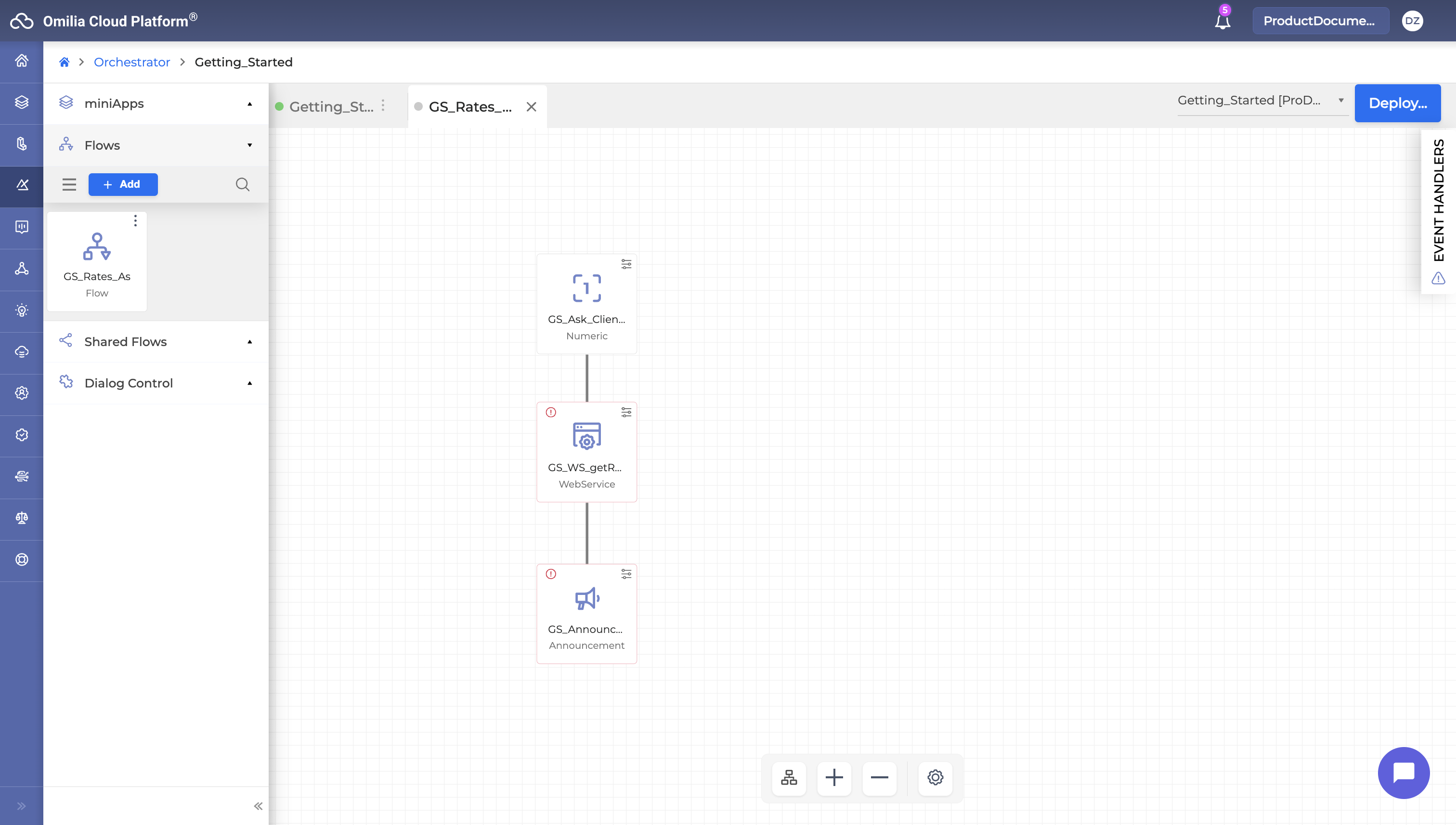Viewport: 1456px width, 825px height.
Task: Click the auto-arrange layout icon in the canvas toolbar
Action: pyautogui.click(x=788, y=777)
